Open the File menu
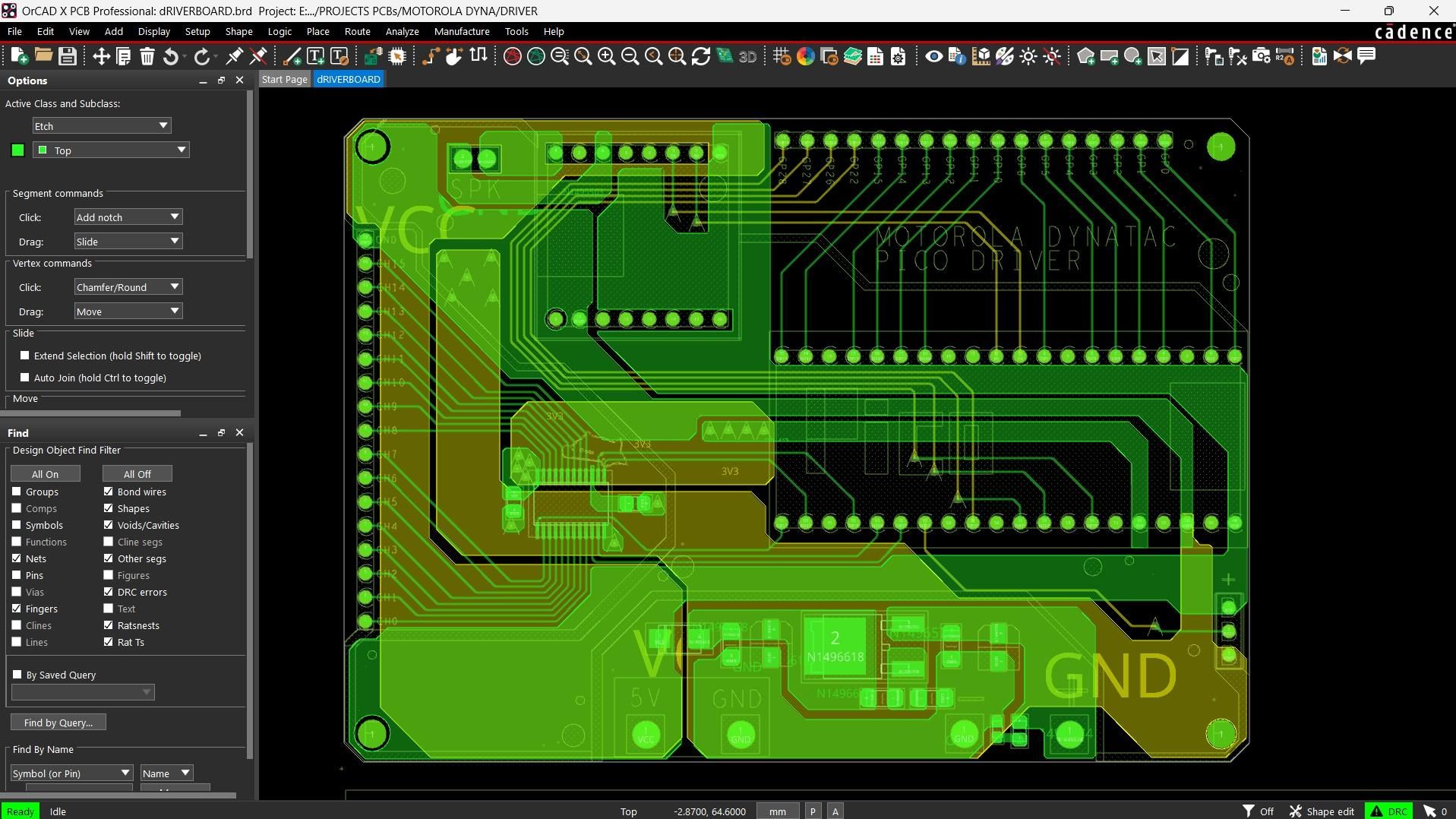Screen dimensions: 1456x819 pos(14,31)
